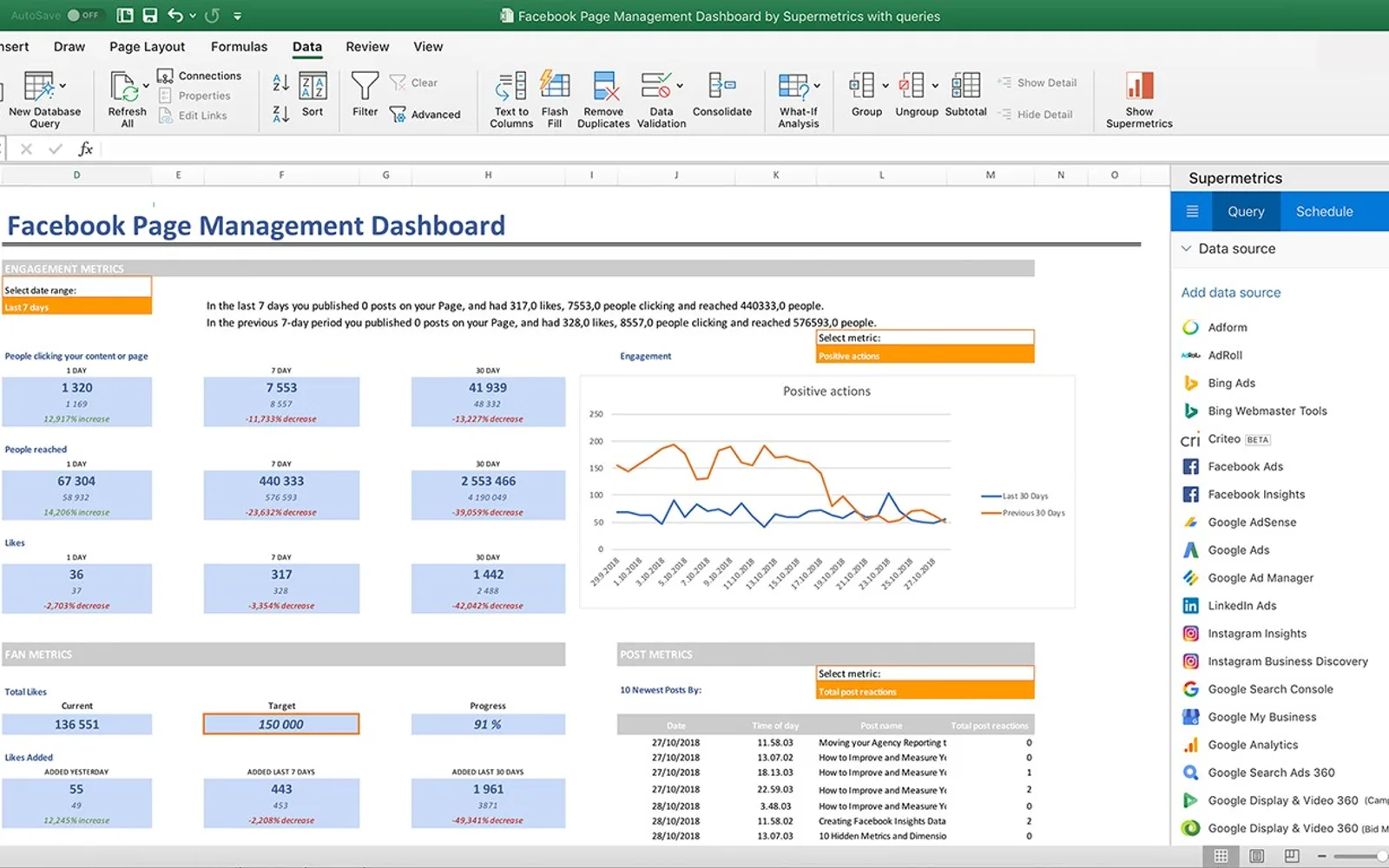Click Insert function fx icon

pos(85,149)
